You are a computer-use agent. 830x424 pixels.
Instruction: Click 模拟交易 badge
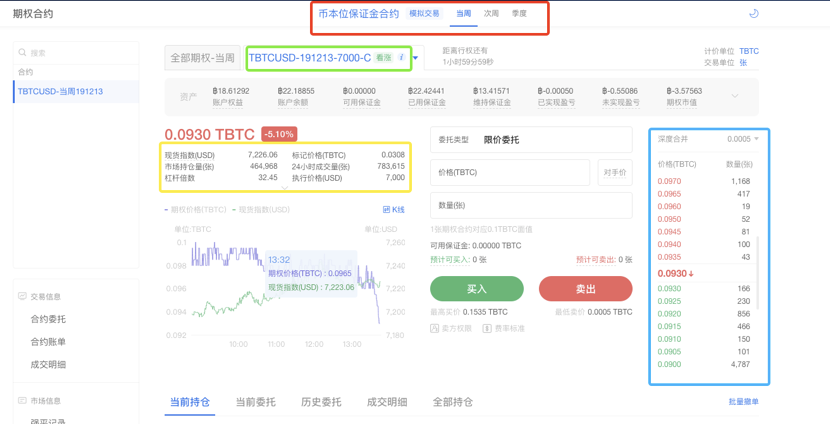425,14
